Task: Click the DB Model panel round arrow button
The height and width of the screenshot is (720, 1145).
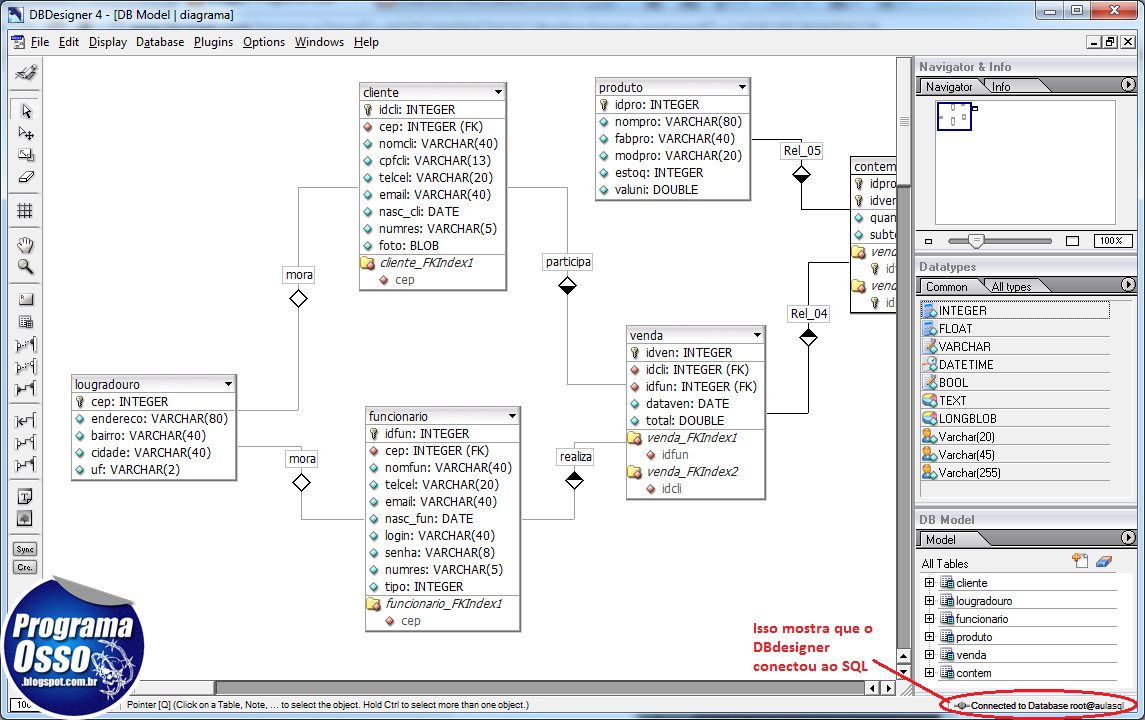Action: point(1128,537)
